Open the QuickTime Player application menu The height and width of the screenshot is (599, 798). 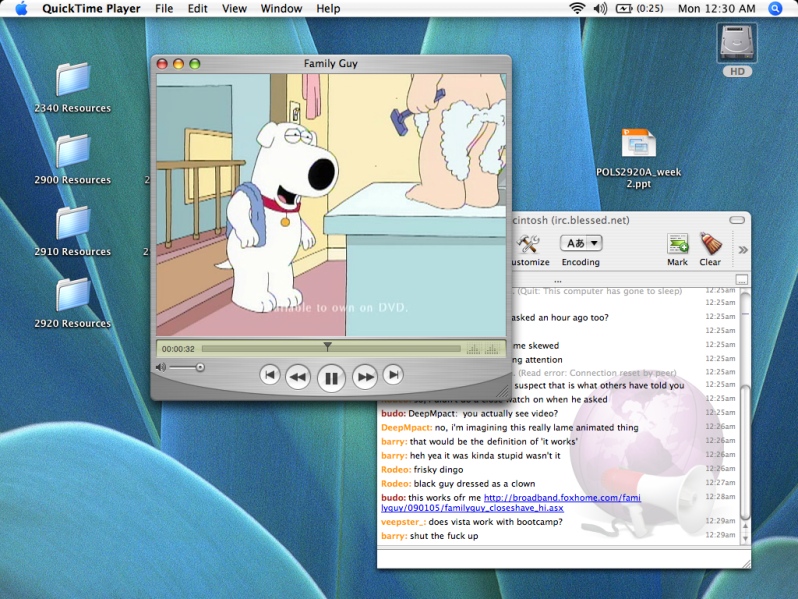(x=91, y=9)
